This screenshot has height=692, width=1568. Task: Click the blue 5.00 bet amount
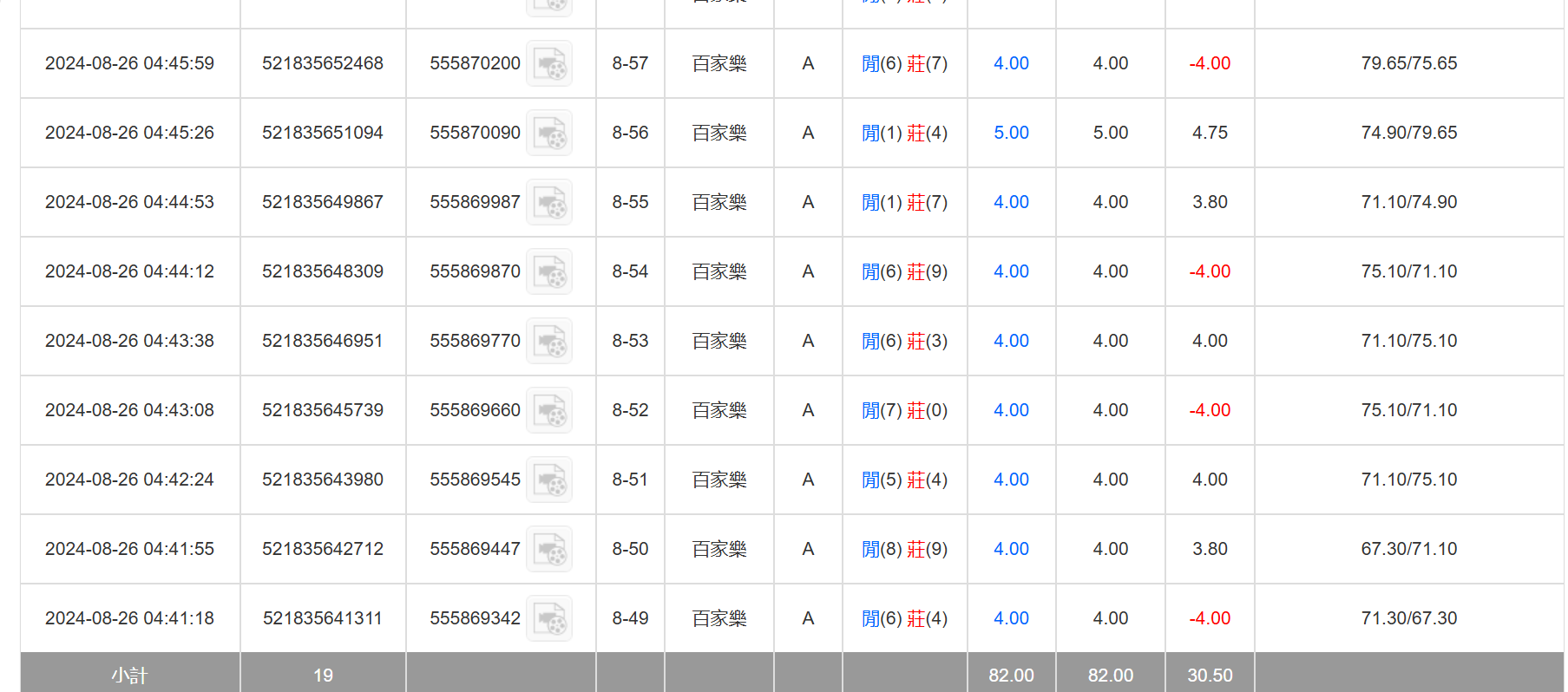tap(1011, 133)
